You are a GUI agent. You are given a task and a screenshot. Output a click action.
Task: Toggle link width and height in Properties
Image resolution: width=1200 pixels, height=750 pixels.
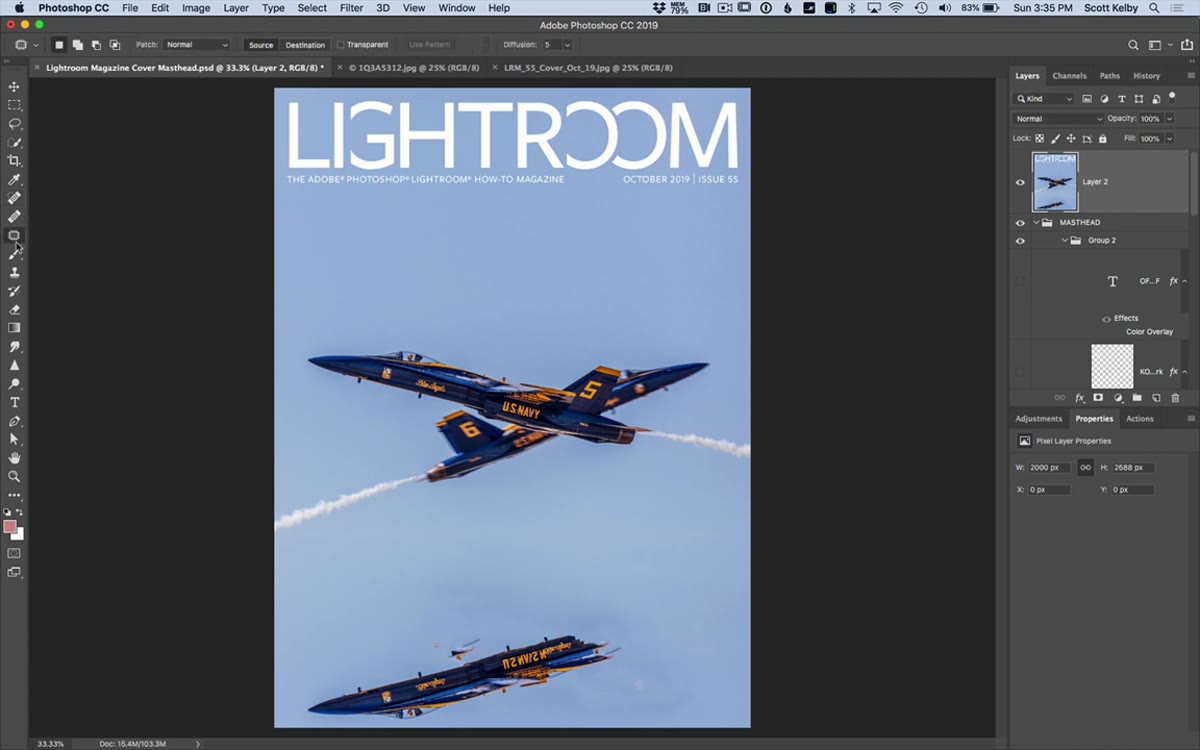[1085, 467]
